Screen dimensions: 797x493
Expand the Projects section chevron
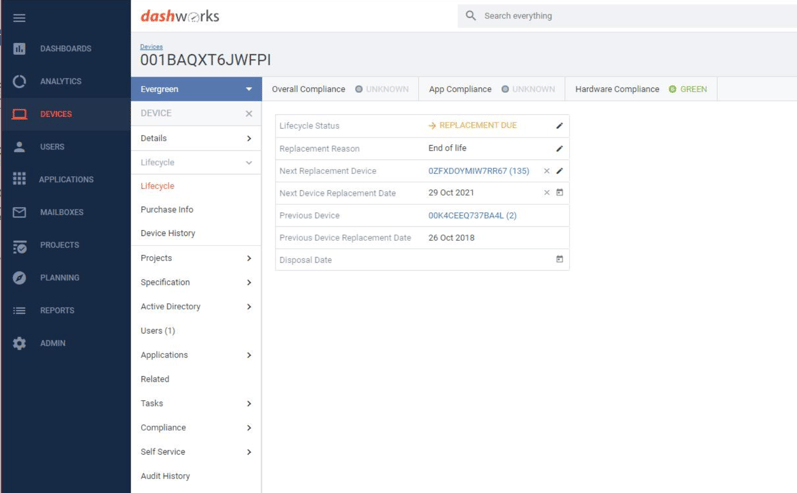click(x=249, y=258)
